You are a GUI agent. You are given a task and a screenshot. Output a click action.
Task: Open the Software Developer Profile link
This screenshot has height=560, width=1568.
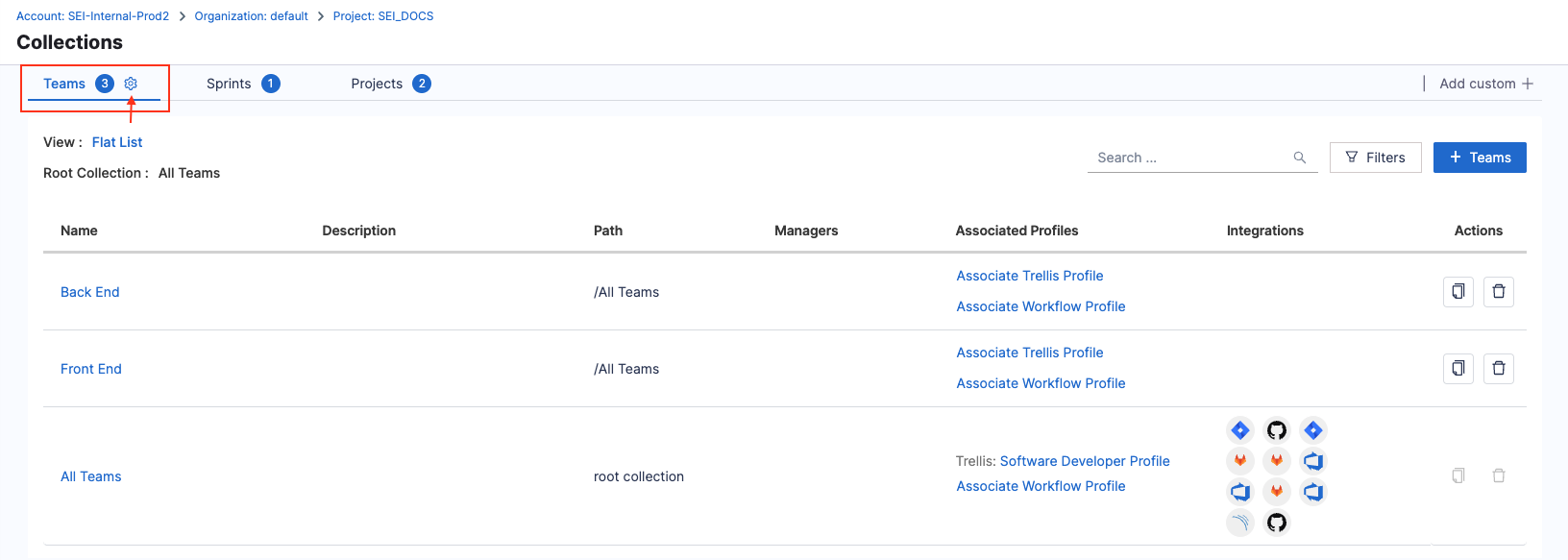click(x=1085, y=461)
